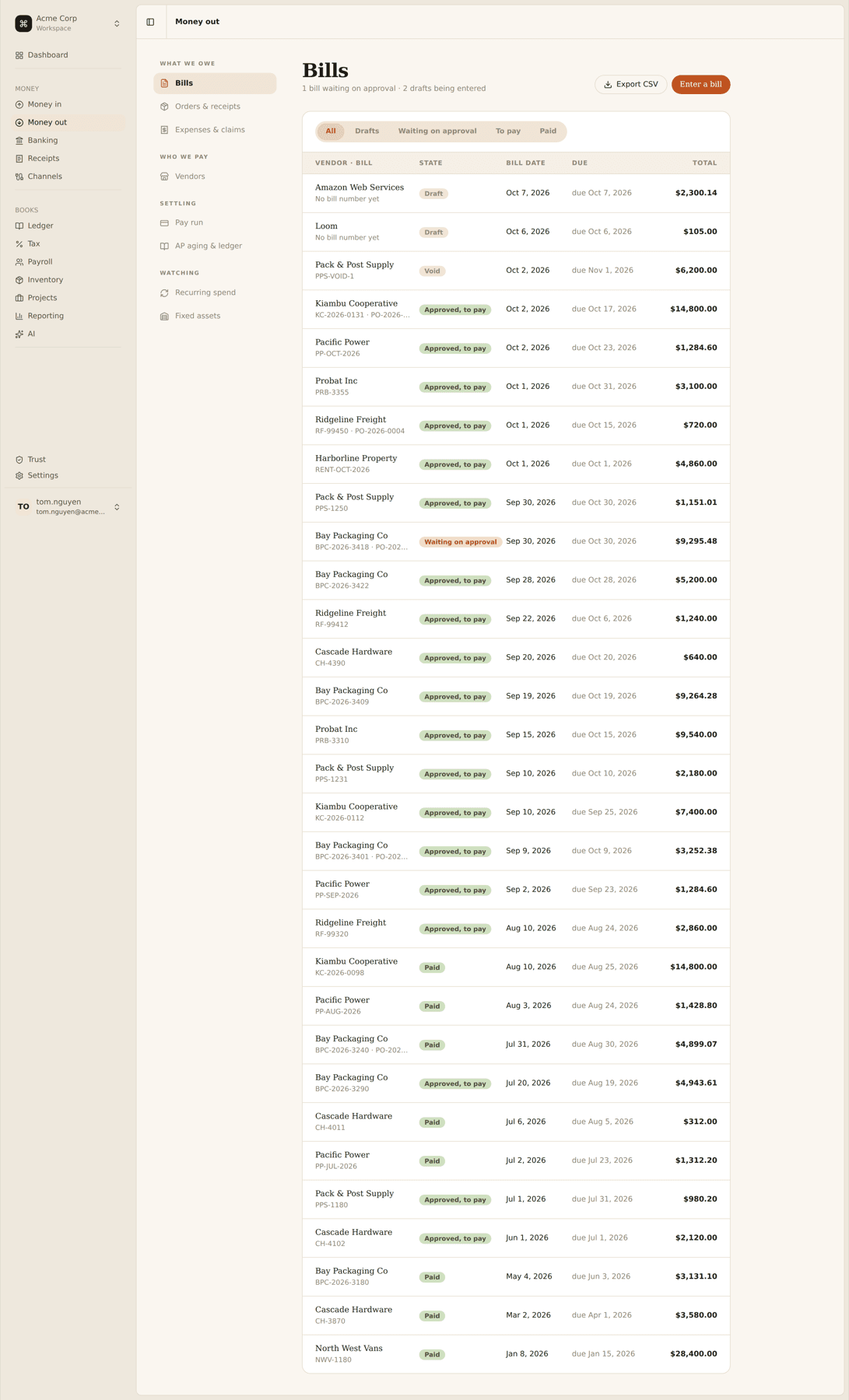The height and width of the screenshot is (1400, 849).
Task: Click the STATE column header
Action: point(430,163)
